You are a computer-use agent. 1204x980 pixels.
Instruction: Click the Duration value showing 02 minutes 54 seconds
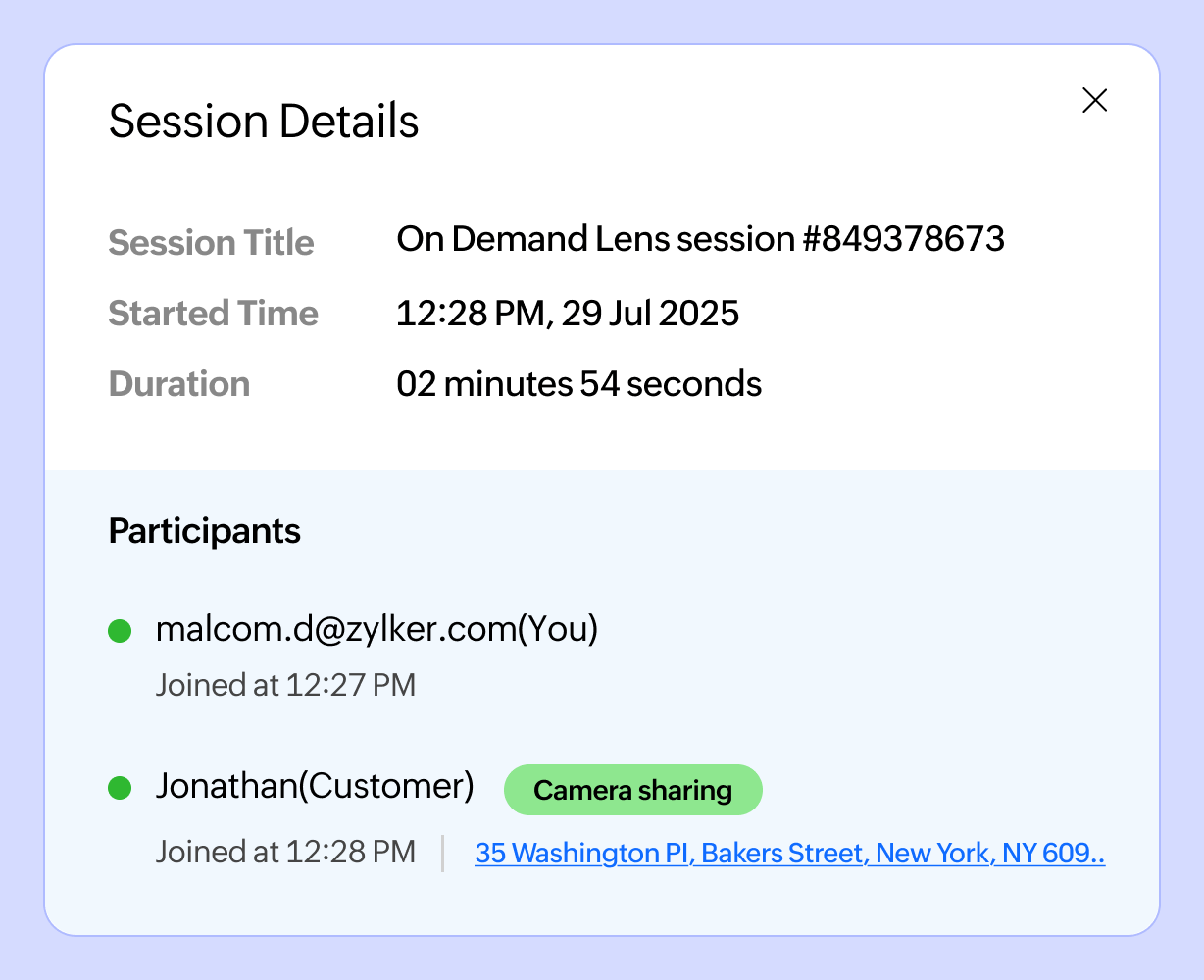[x=578, y=384]
